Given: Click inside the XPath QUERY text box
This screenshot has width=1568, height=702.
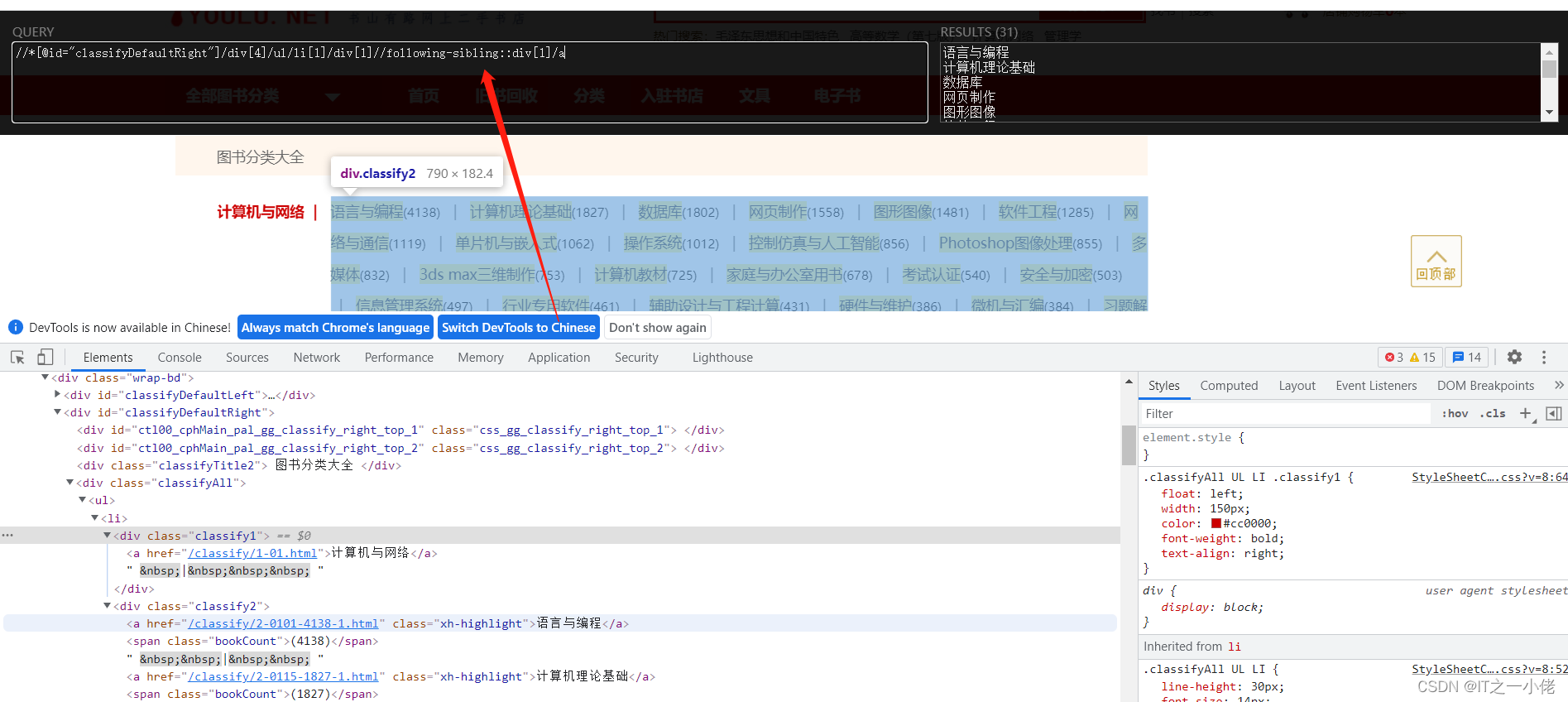Looking at the screenshot, I should click(469, 83).
